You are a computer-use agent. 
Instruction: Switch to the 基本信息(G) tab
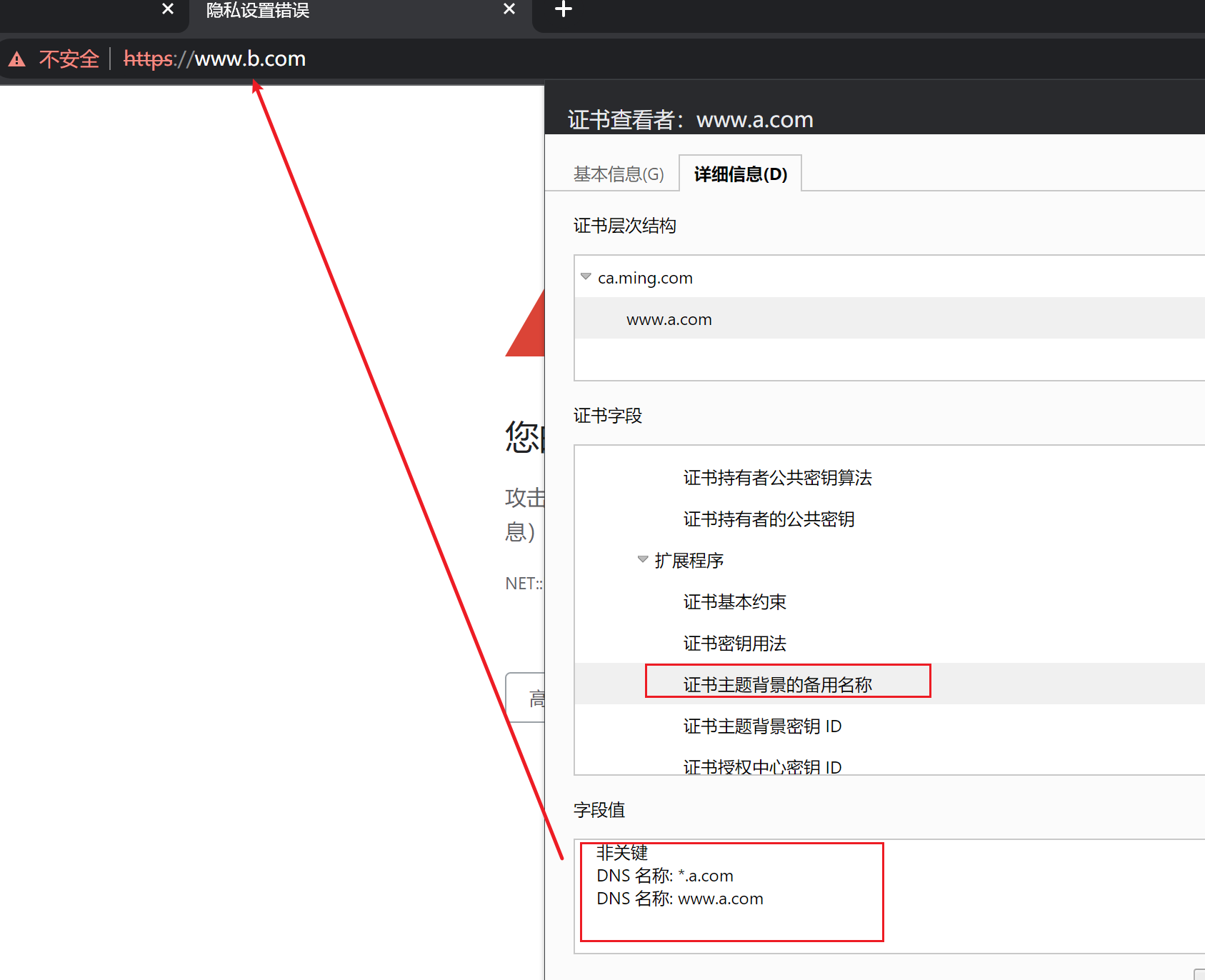pos(618,174)
